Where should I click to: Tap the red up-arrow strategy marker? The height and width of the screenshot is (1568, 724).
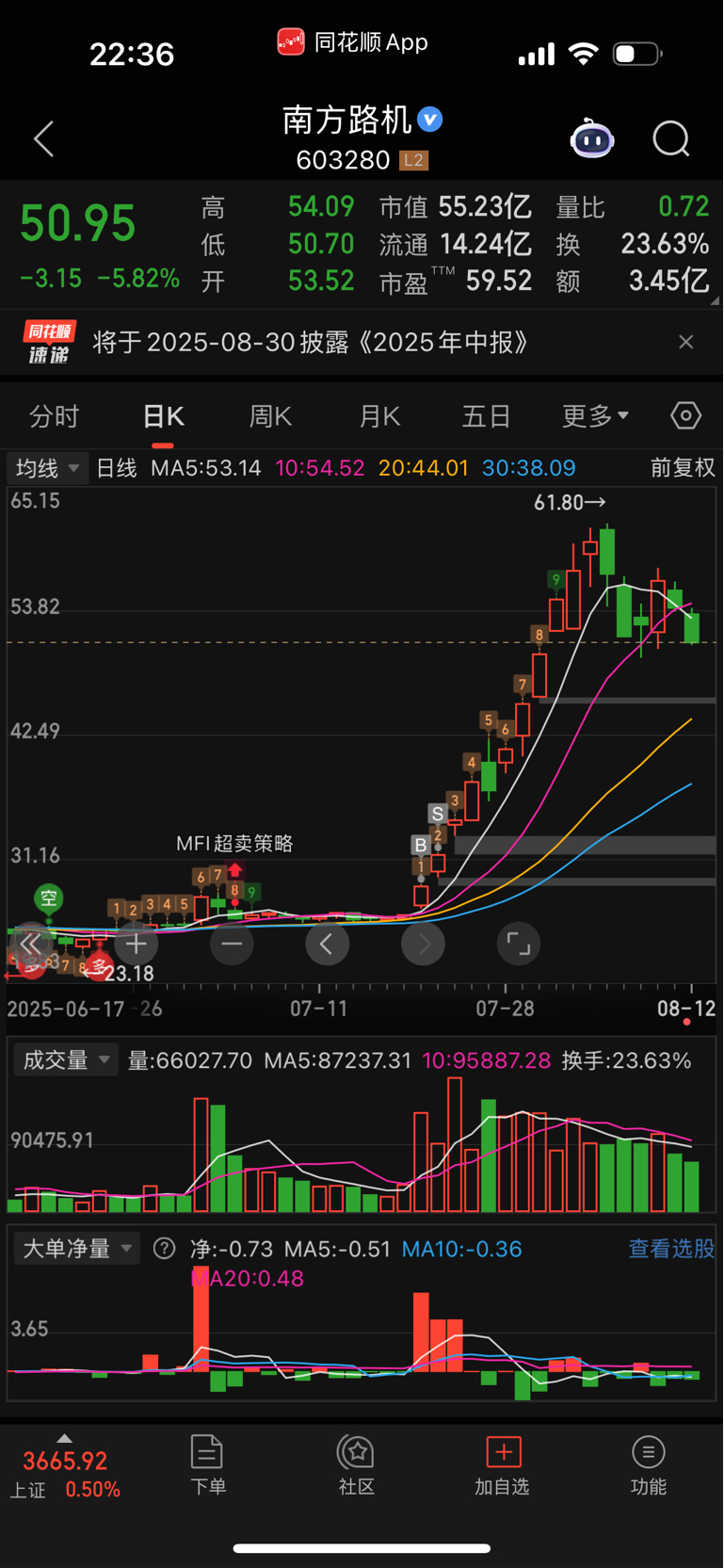tap(235, 870)
